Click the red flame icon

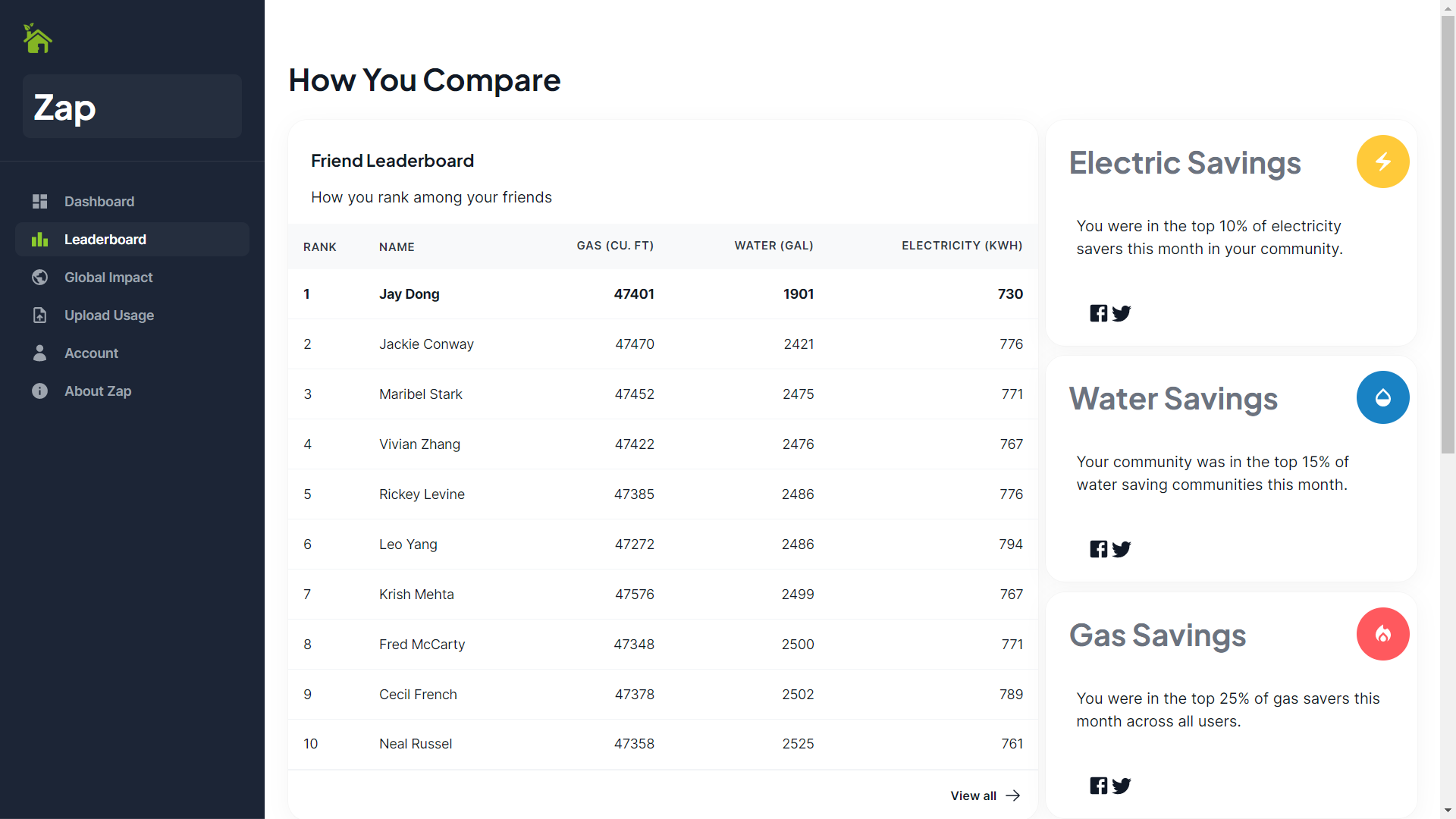[x=1382, y=634]
